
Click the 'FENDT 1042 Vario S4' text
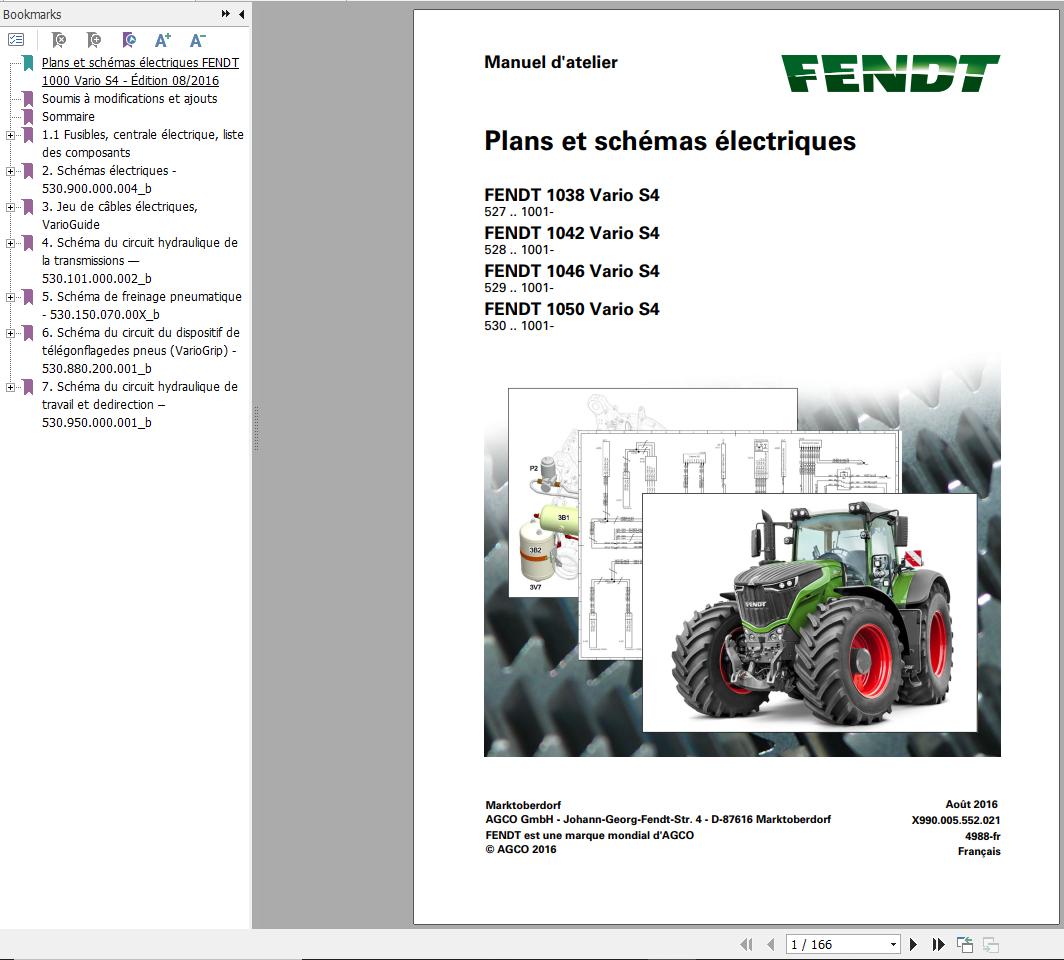coord(571,233)
